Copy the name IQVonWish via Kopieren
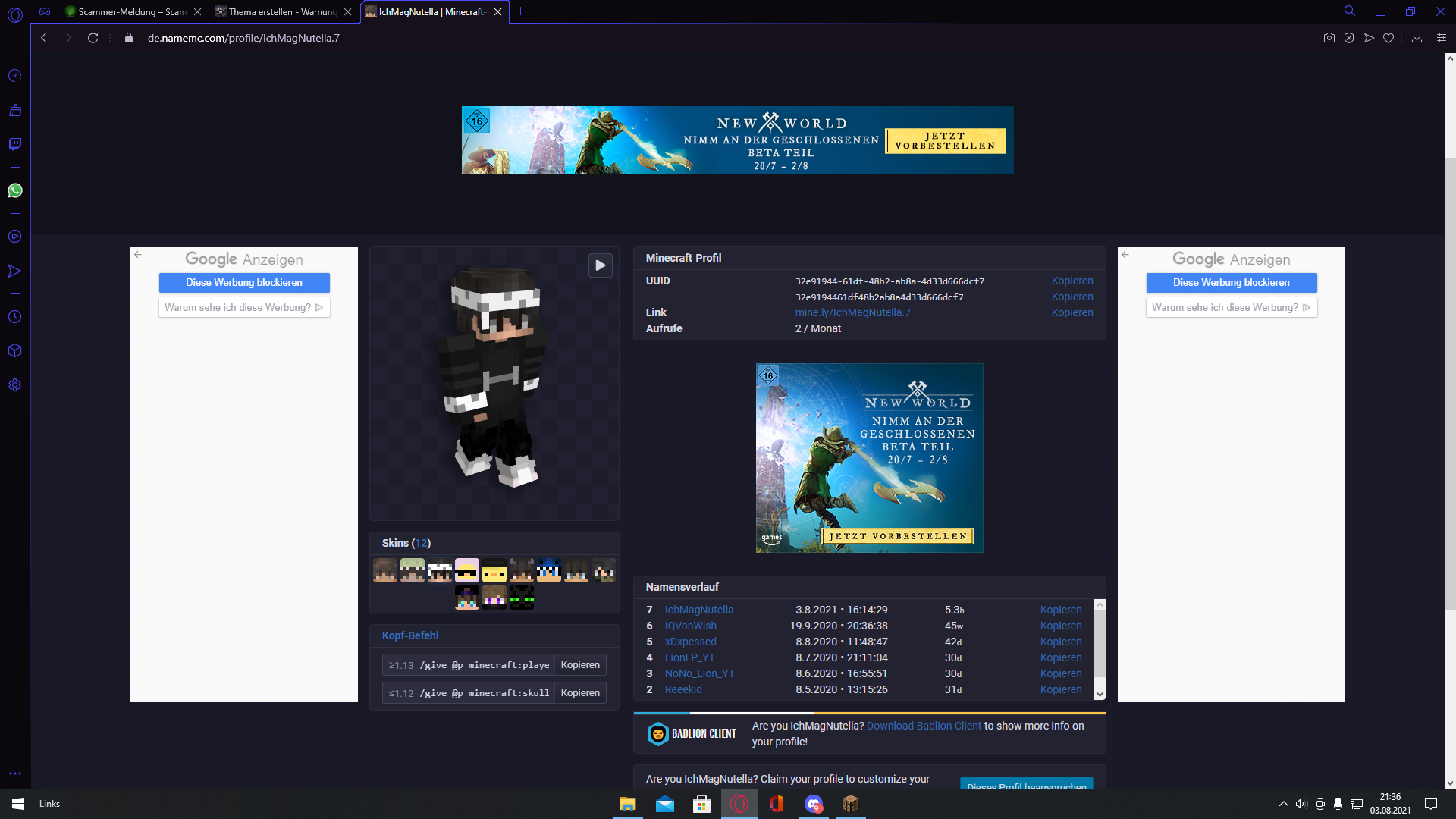The image size is (1456, 819). (x=1061, y=626)
